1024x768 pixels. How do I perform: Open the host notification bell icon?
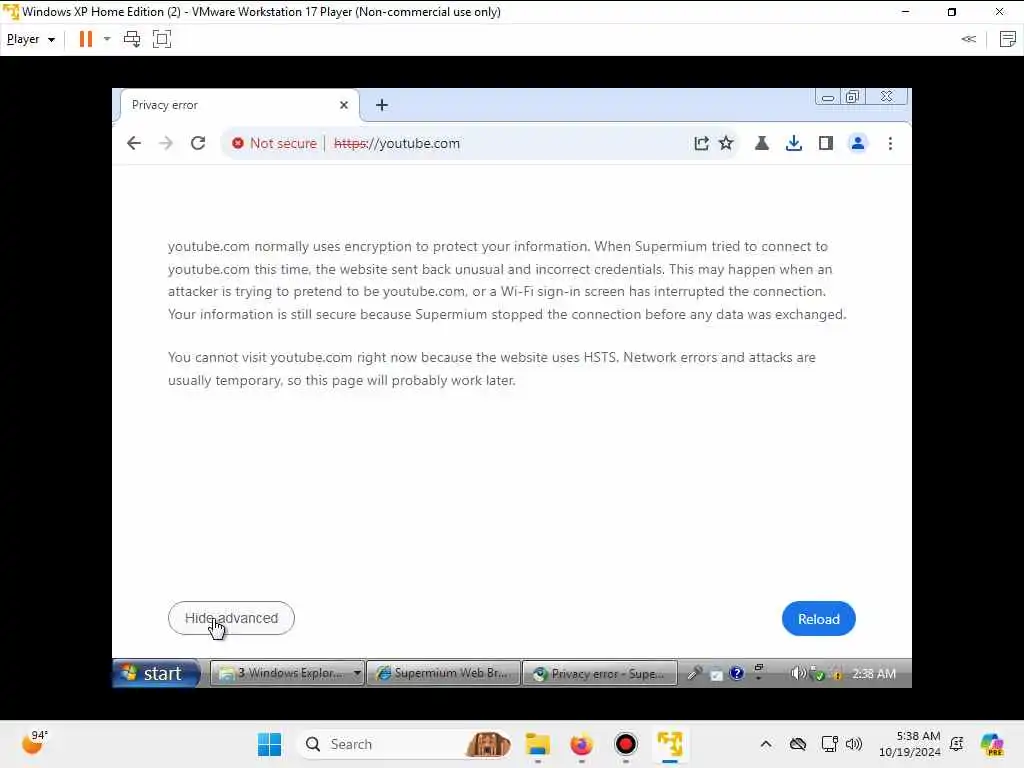click(957, 744)
